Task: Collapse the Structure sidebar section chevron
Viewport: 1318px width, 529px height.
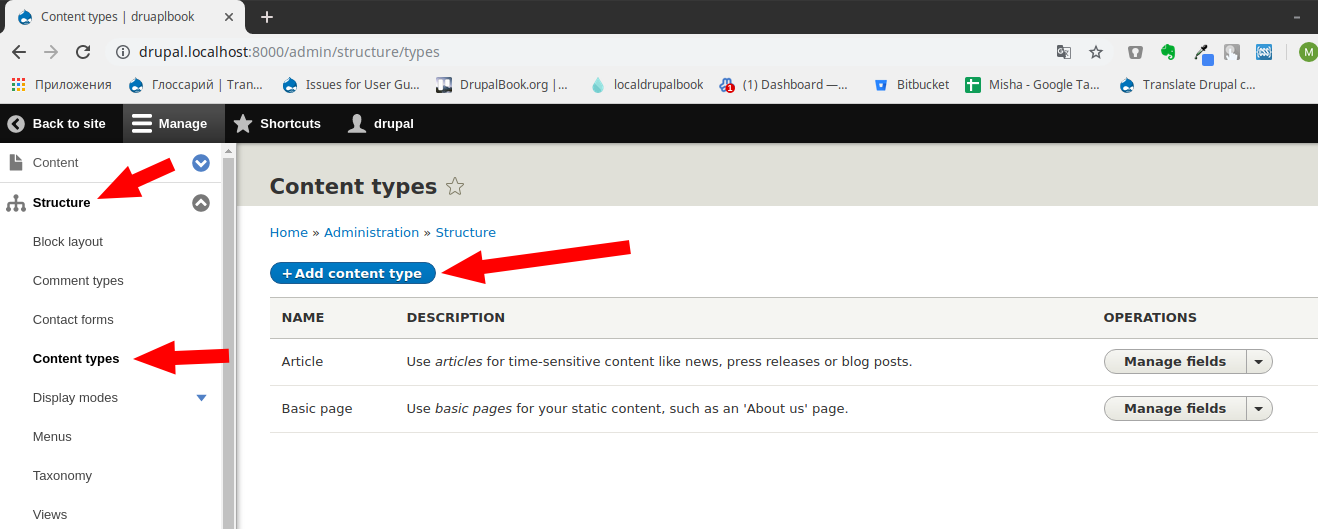Action: 201,203
